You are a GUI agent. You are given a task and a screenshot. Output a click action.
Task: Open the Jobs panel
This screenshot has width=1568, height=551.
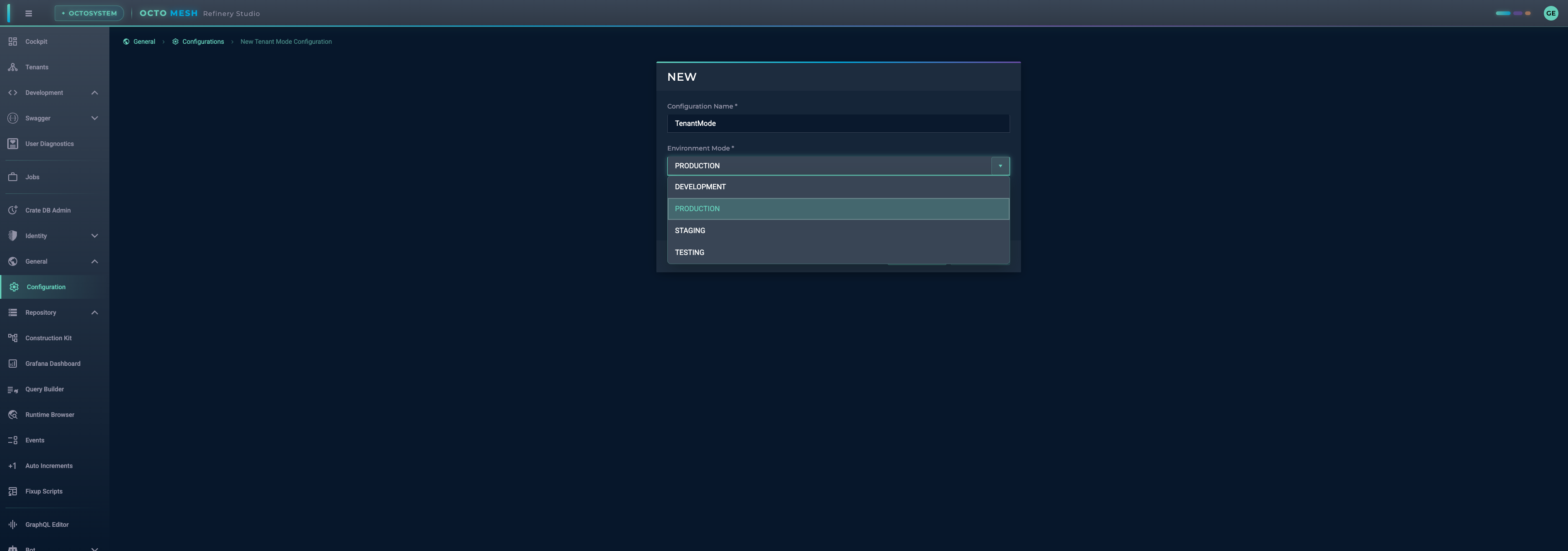pos(33,177)
